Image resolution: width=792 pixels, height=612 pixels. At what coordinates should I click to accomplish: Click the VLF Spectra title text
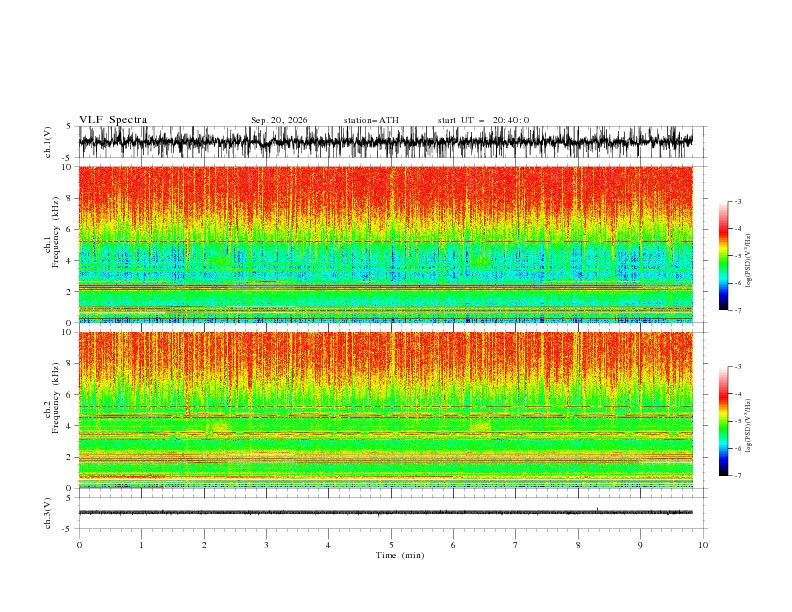[113, 120]
